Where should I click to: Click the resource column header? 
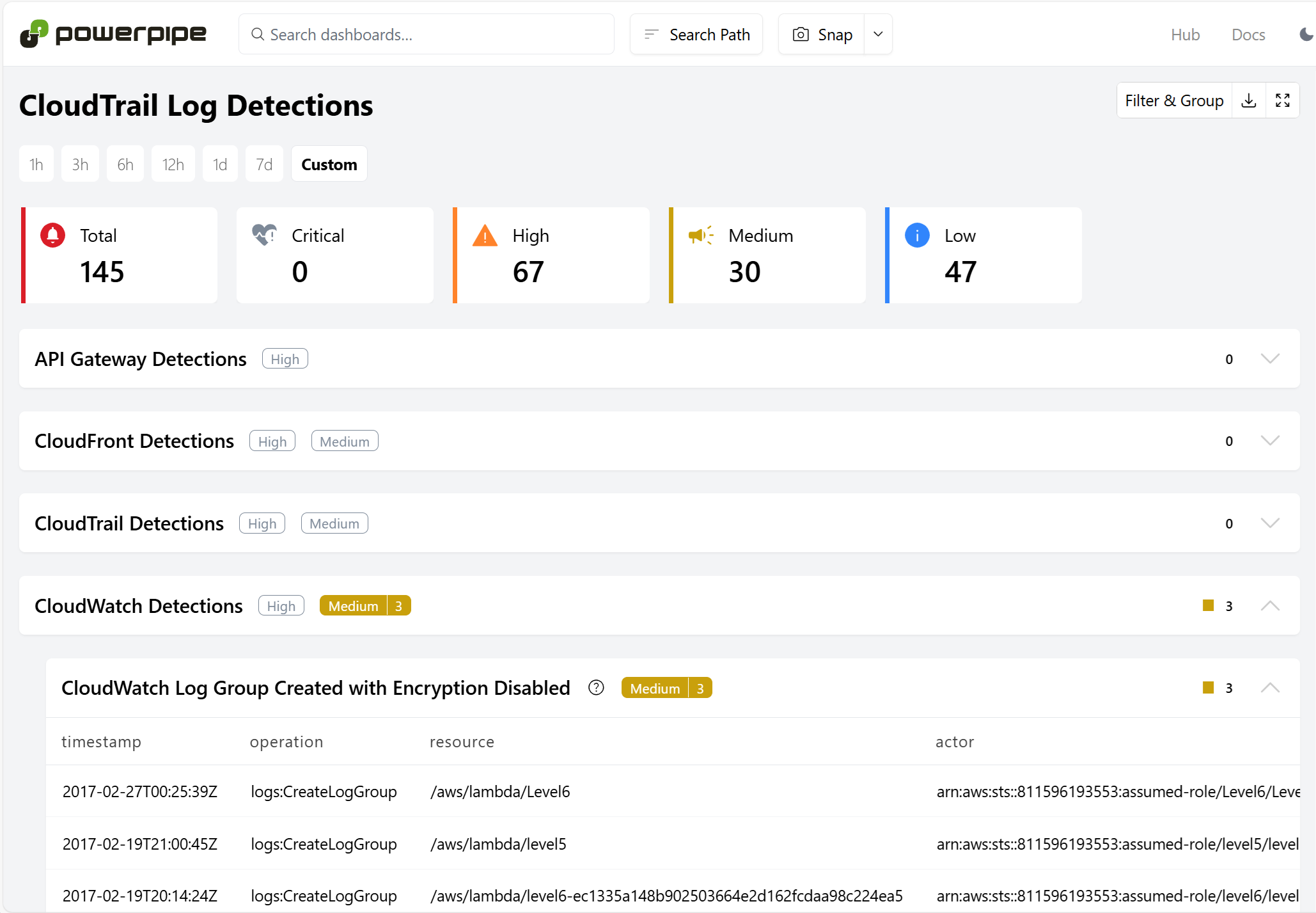tap(462, 742)
